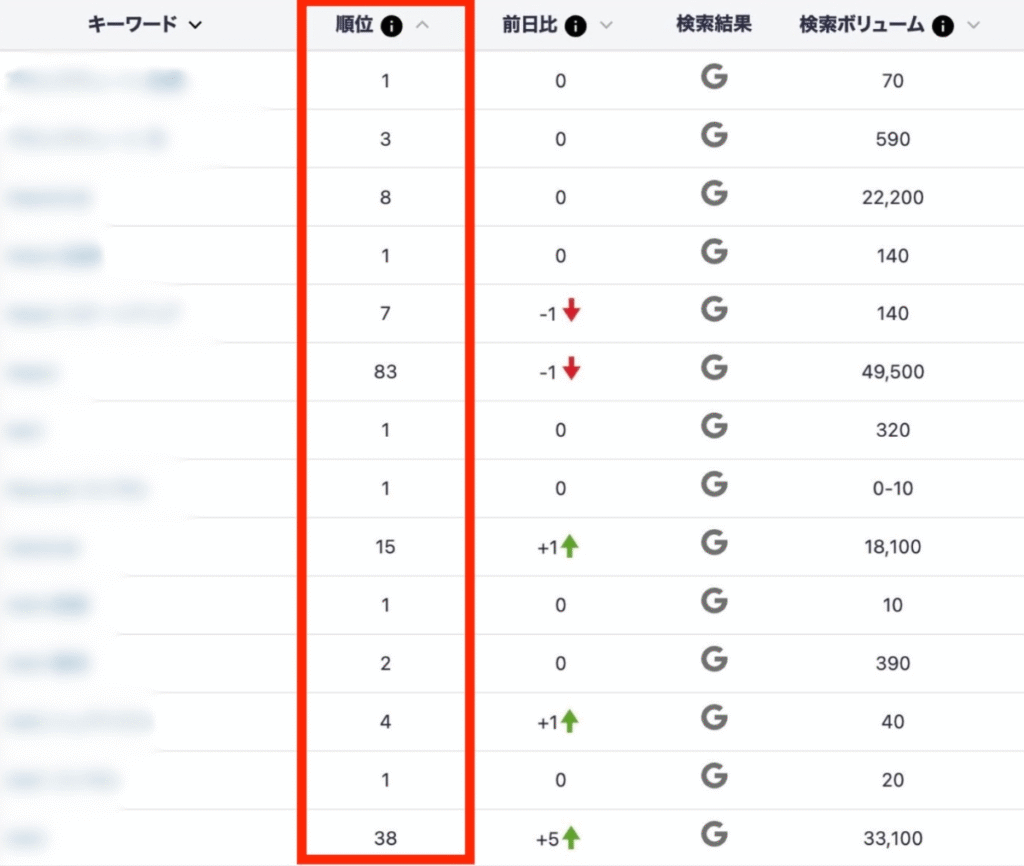Sort by 前日比 using its chevron

(606, 26)
